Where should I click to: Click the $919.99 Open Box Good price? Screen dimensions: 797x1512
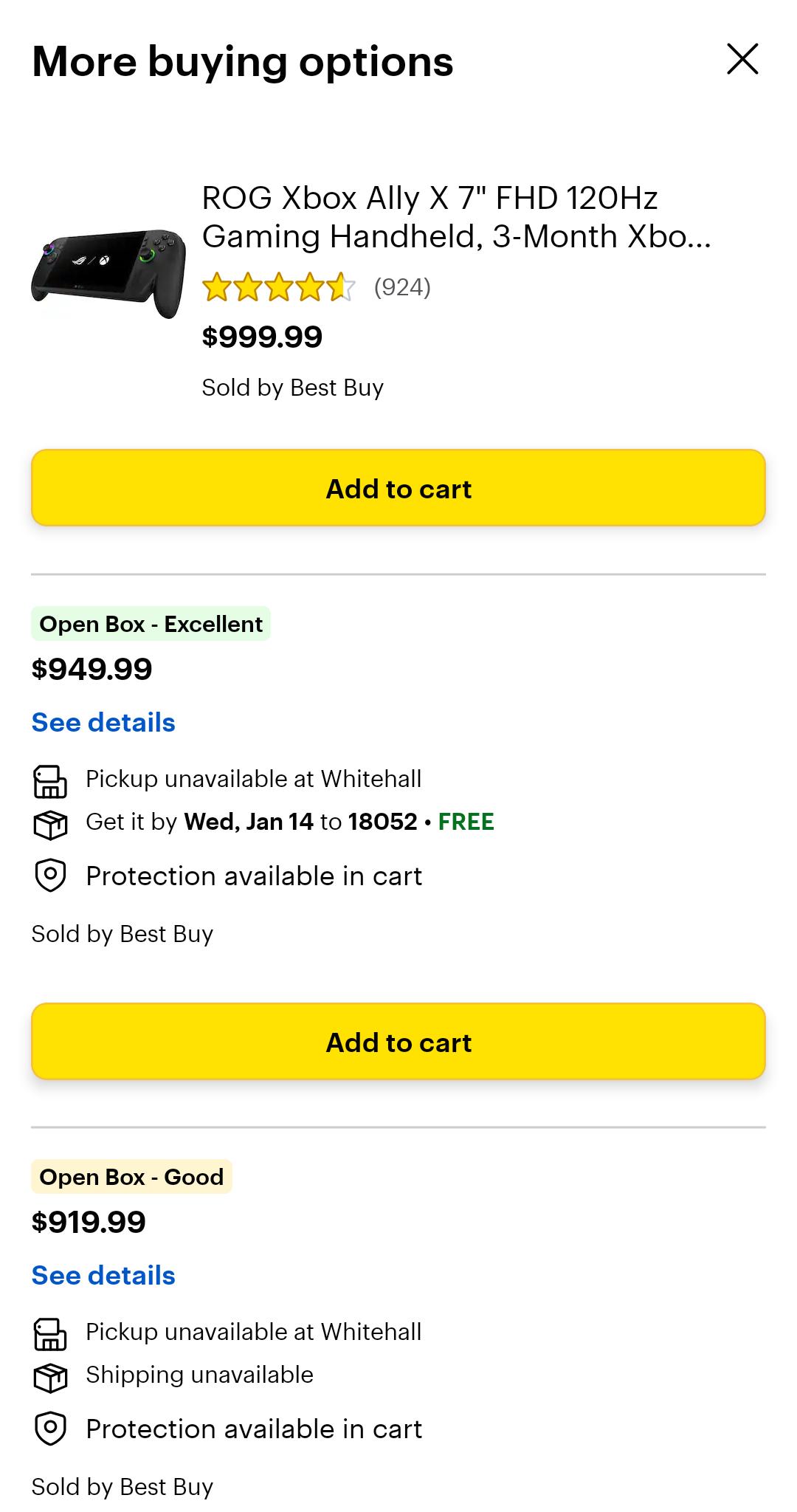coord(89,1222)
